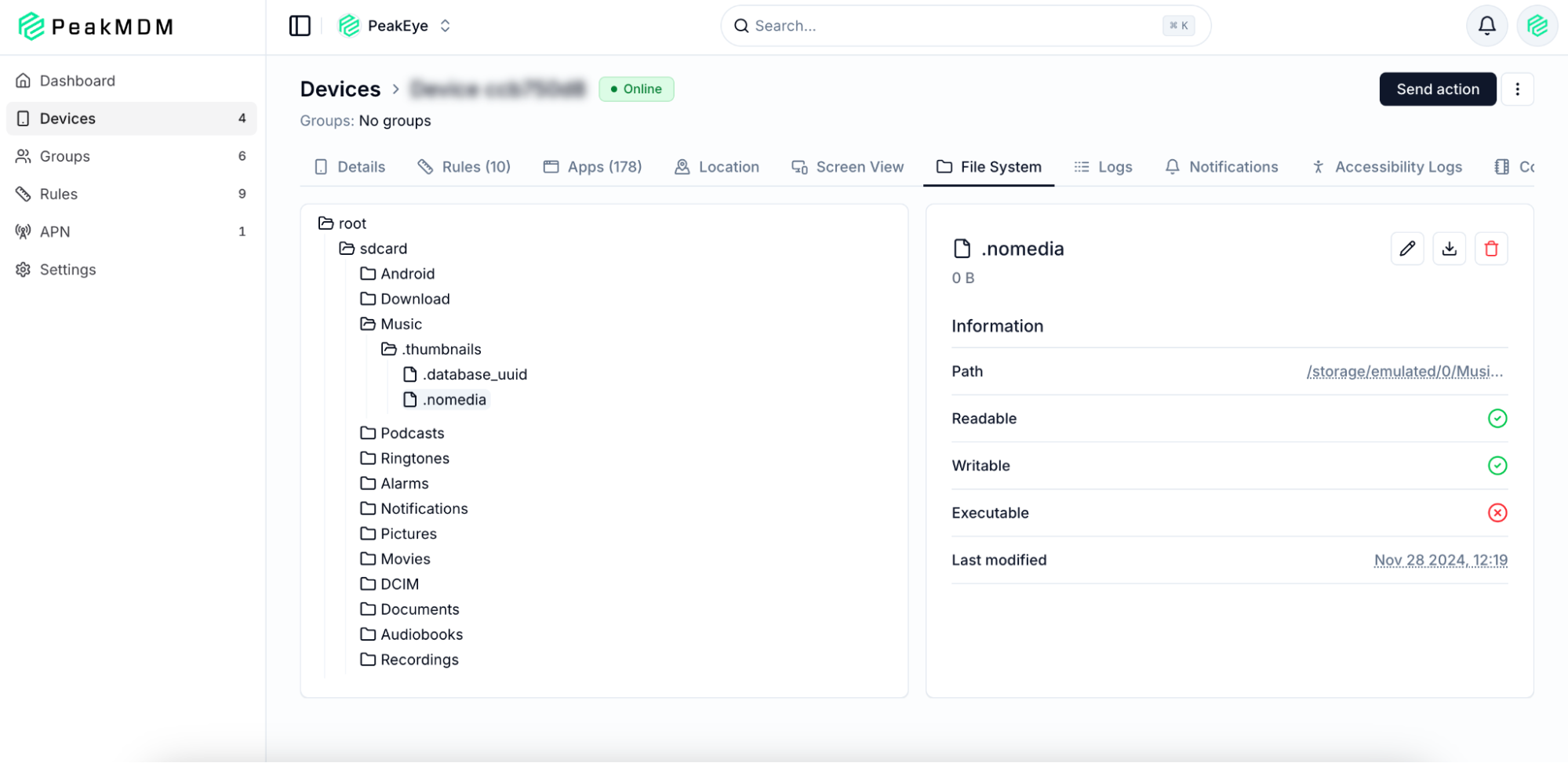The width and height of the screenshot is (1568, 763).
Task: Open the user profile avatar
Action: [1537, 26]
